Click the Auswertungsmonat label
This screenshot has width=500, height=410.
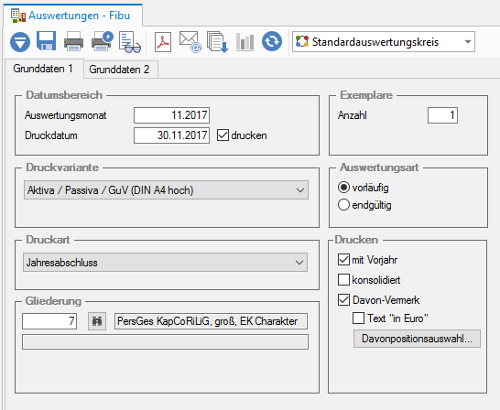click(65, 115)
